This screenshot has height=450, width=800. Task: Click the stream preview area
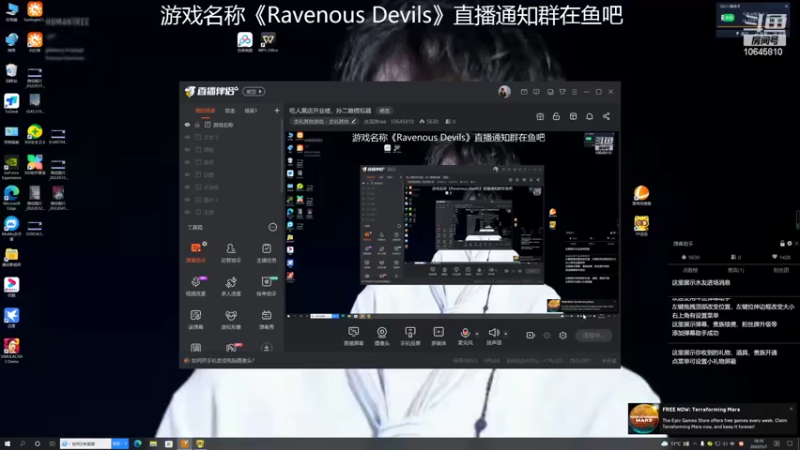click(452, 226)
